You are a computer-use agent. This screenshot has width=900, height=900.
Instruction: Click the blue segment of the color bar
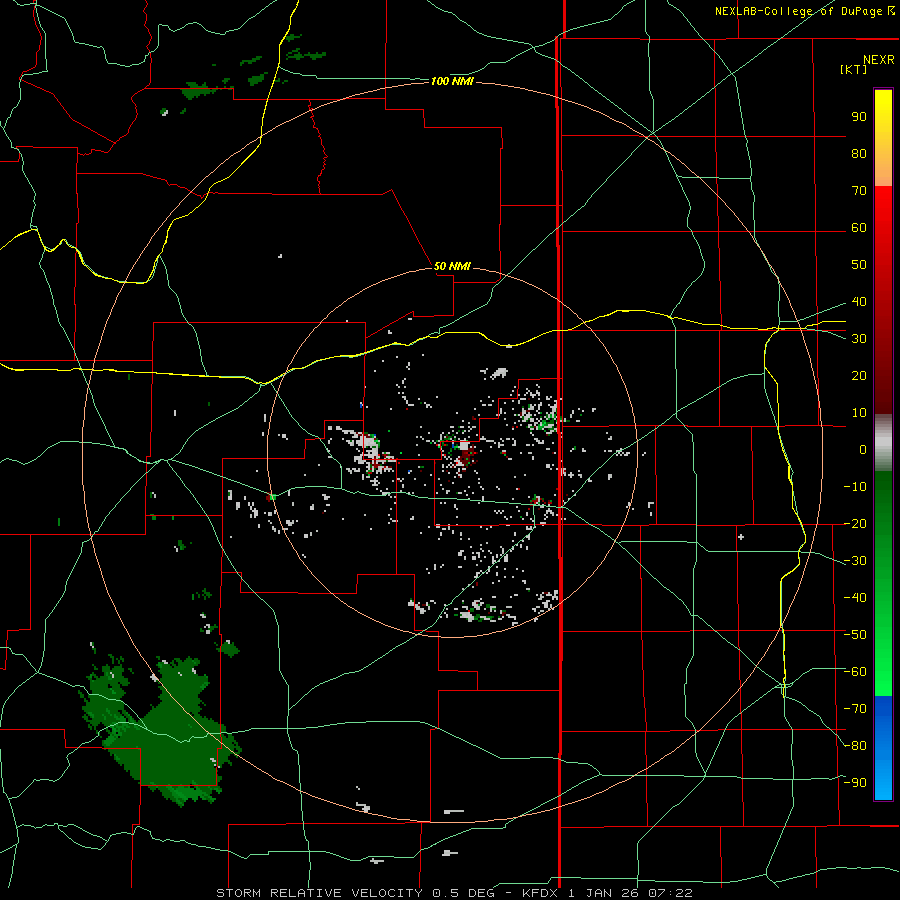(x=883, y=748)
